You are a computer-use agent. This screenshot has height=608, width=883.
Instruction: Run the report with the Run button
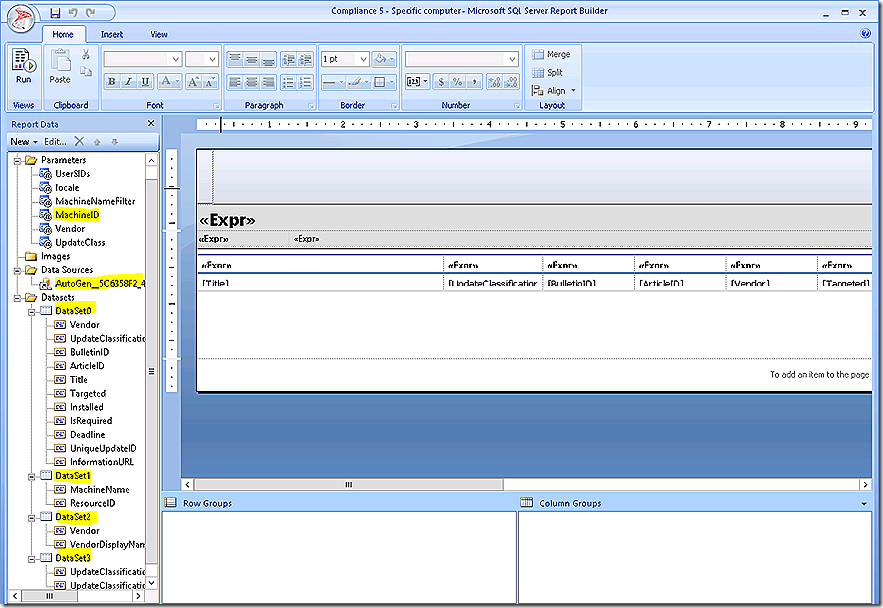tap(23, 66)
